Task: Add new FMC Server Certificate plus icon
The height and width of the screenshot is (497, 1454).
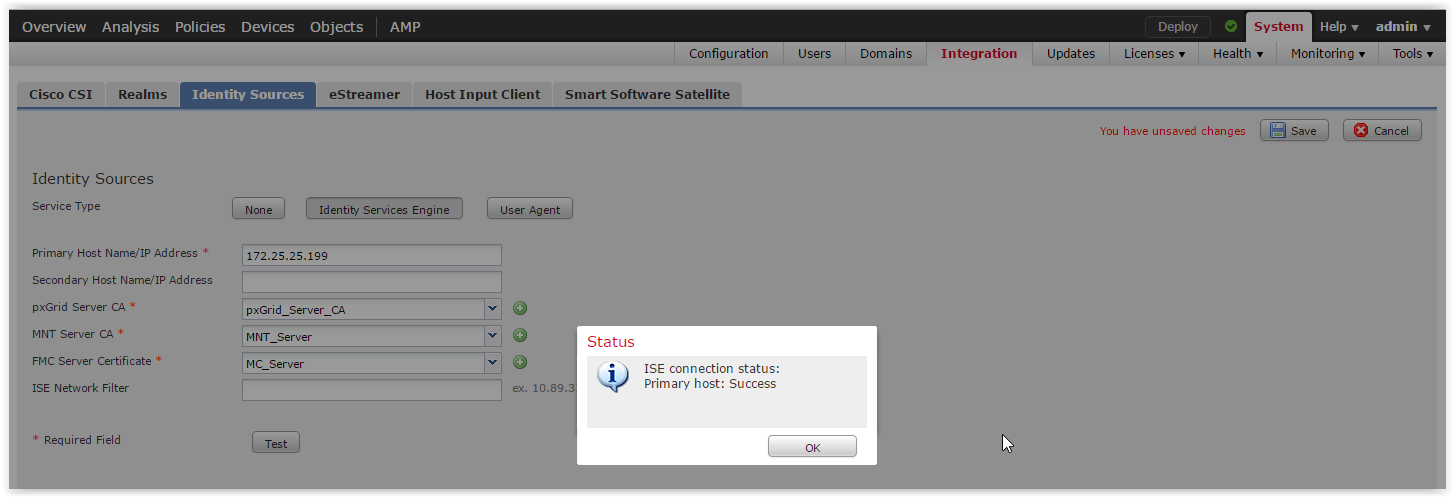Action: point(520,363)
